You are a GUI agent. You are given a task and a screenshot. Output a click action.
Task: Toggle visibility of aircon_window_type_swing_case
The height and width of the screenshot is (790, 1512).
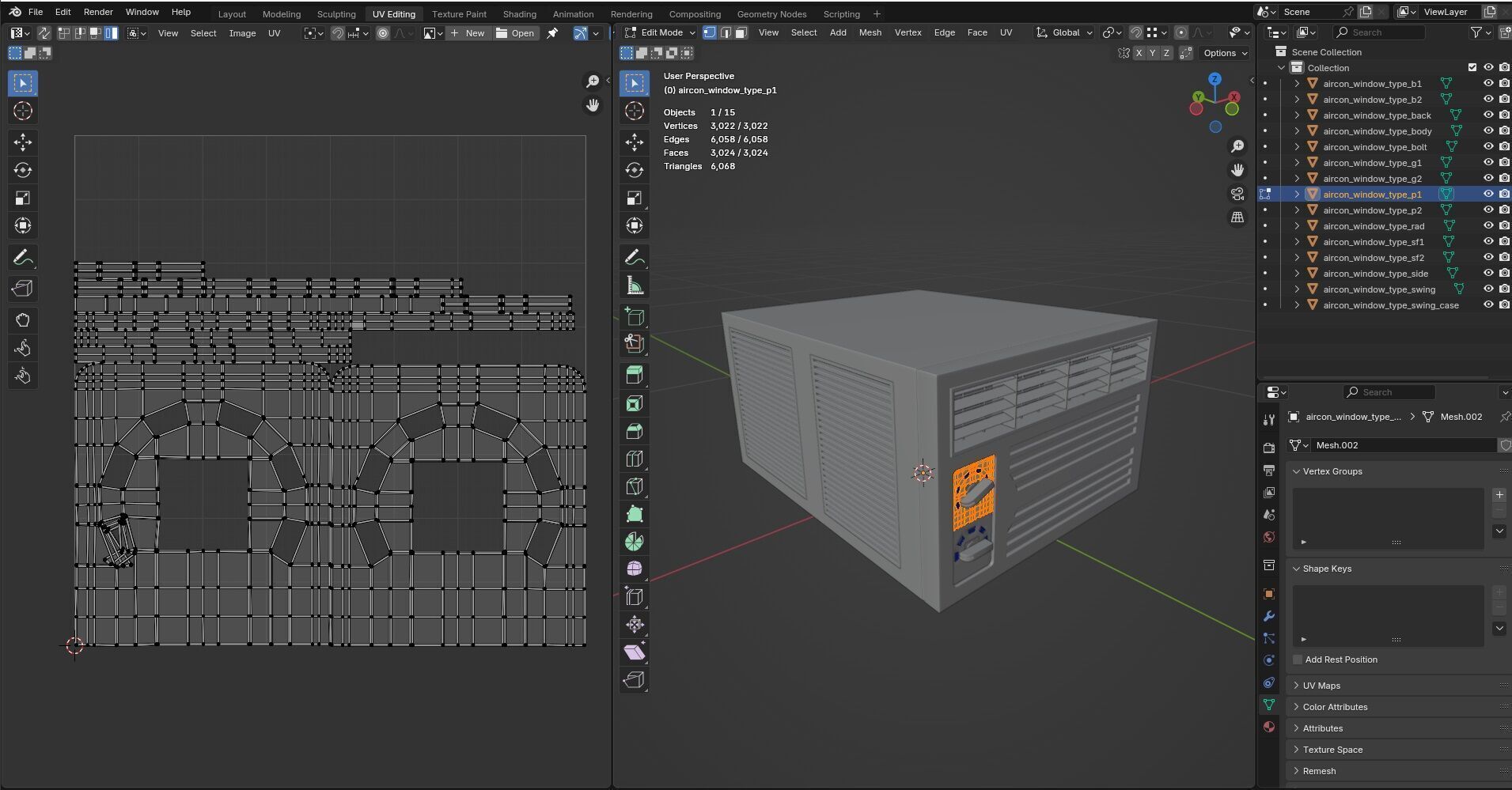pyautogui.click(x=1488, y=304)
